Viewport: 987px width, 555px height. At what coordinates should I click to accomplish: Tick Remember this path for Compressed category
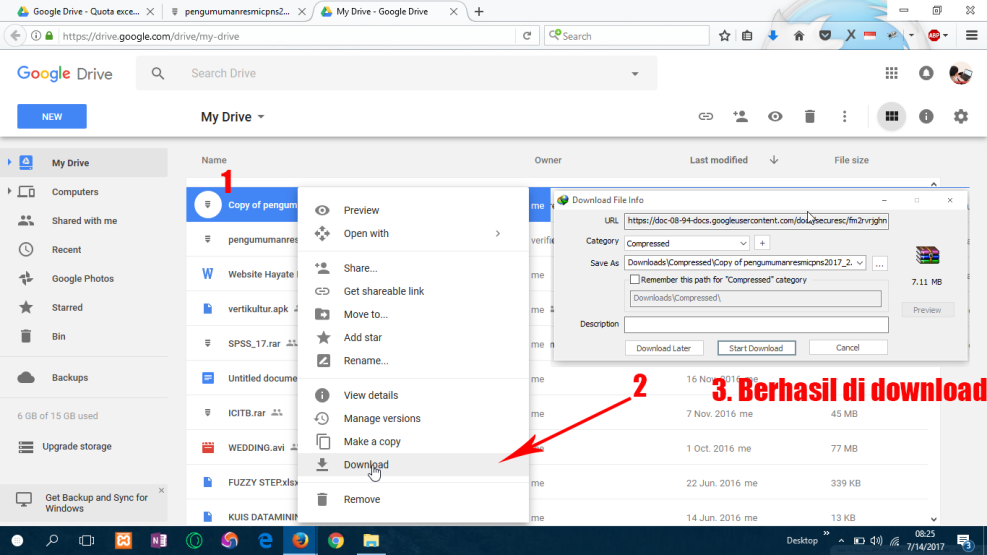634,279
